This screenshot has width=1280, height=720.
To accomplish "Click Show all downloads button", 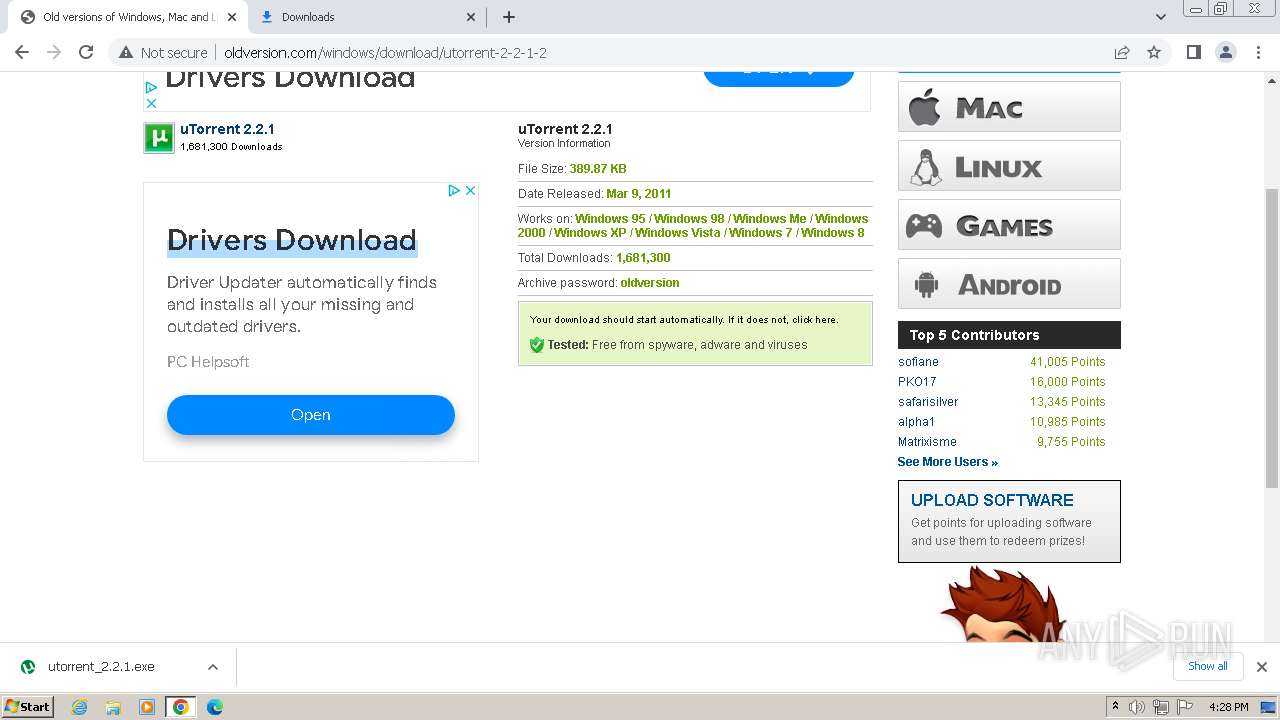I will 1208,666.
